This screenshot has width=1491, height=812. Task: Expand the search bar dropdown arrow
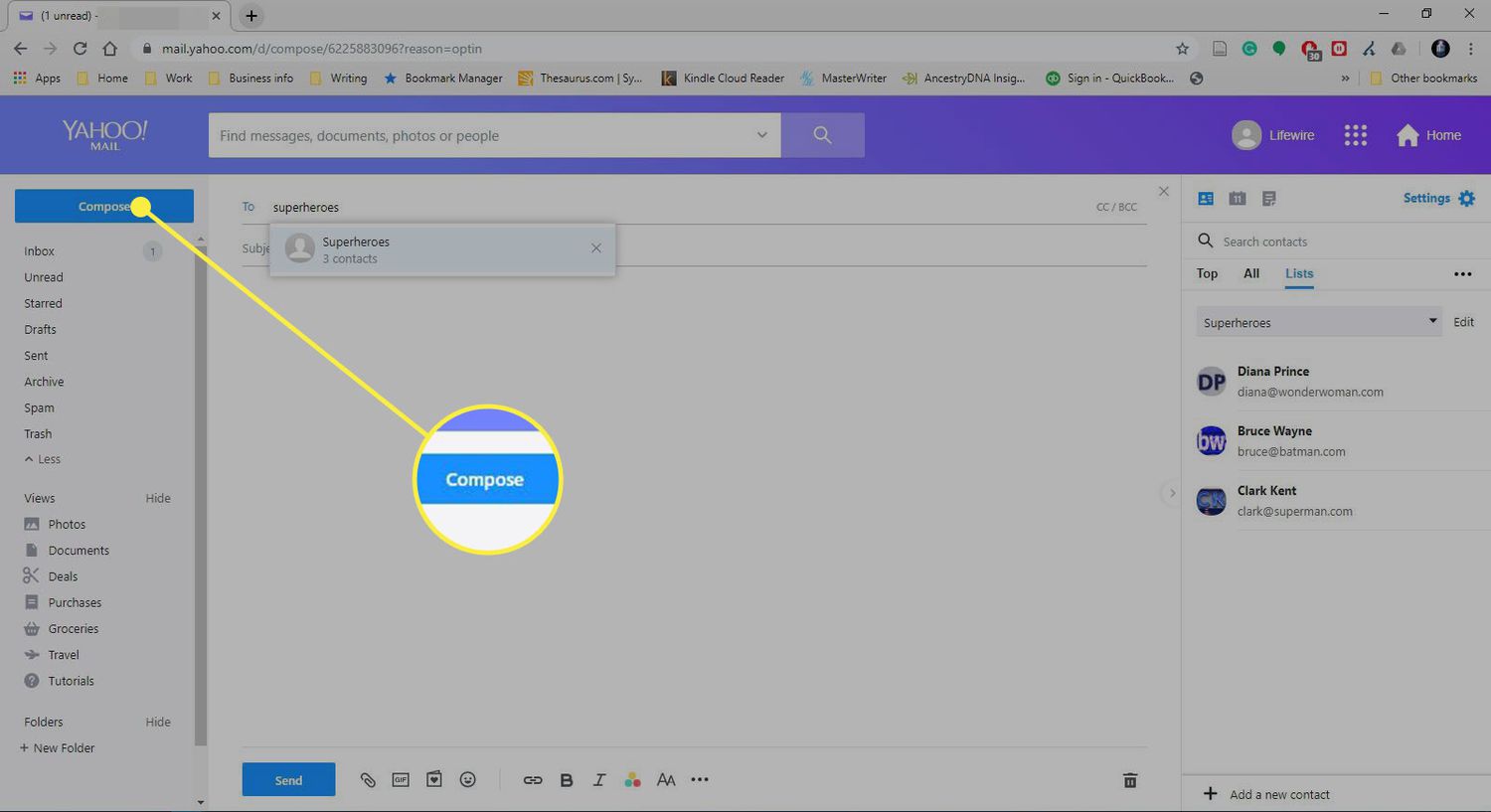coord(761,134)
